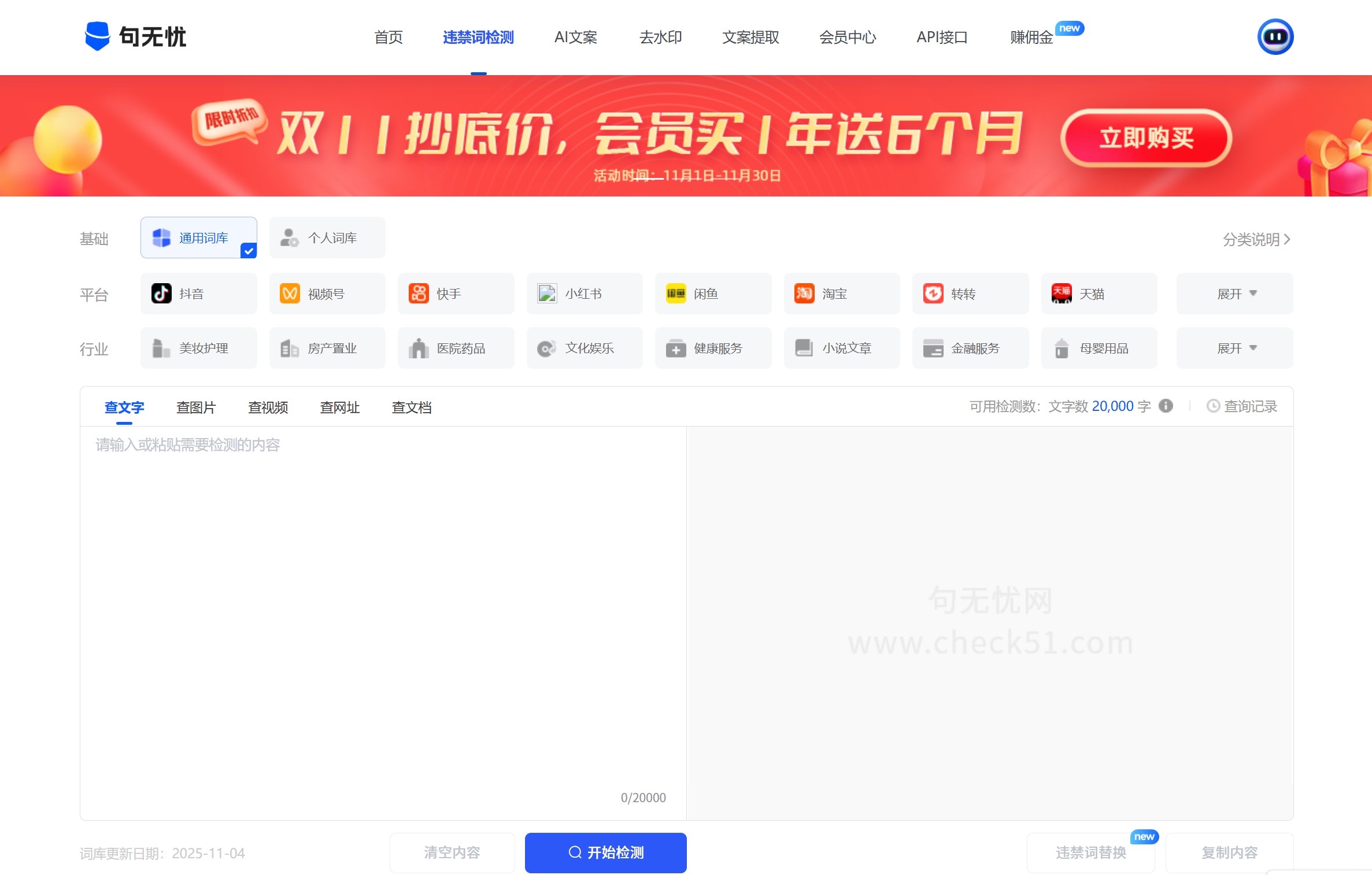The width and height of the screenshot is (1372, 875).
Task: Expand the platform row via 展开
Action: coord(1234,294)
